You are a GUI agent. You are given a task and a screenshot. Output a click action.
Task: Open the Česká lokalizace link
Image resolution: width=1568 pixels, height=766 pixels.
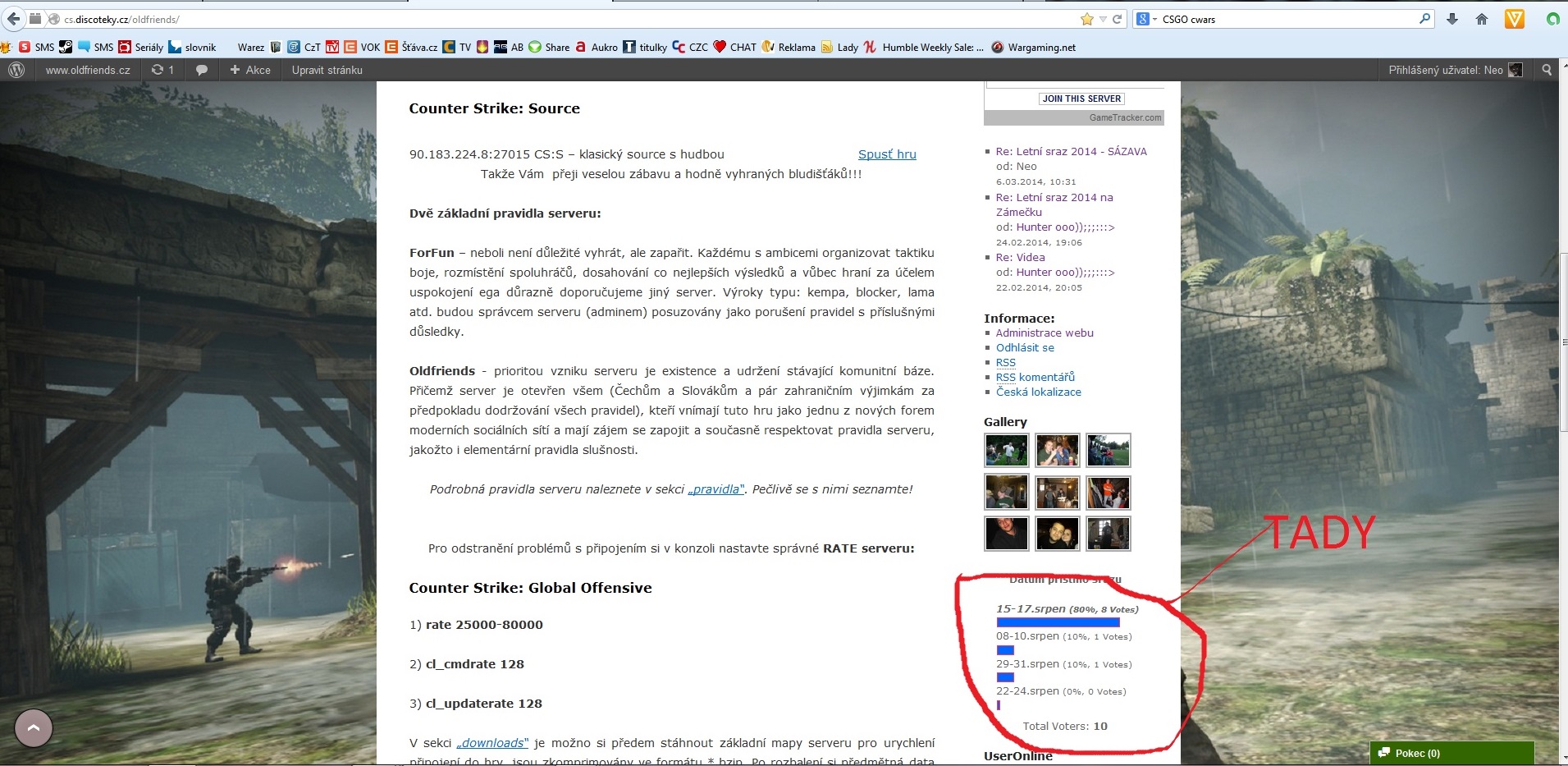[1039, 392]
